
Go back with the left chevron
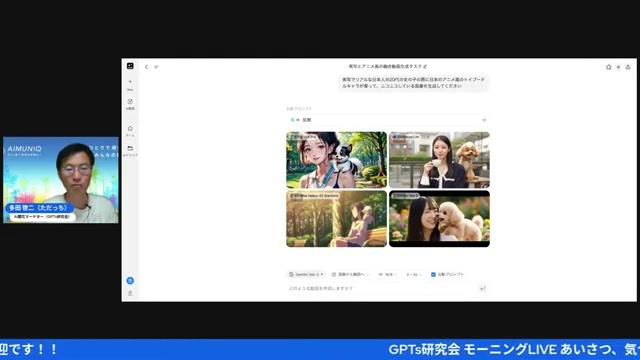[x=147, y=67]
